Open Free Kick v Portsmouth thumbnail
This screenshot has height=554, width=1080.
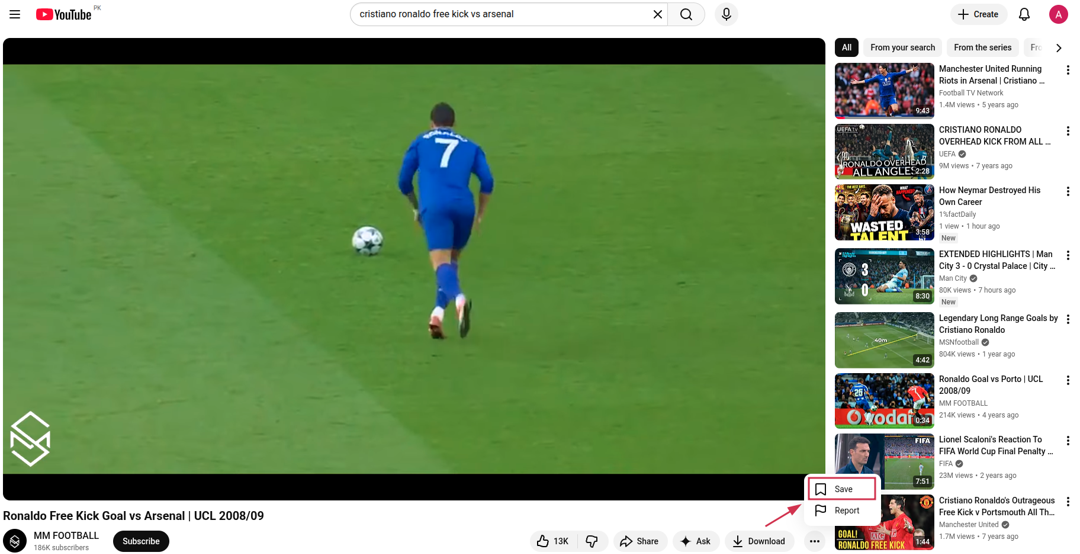point(884,522)
